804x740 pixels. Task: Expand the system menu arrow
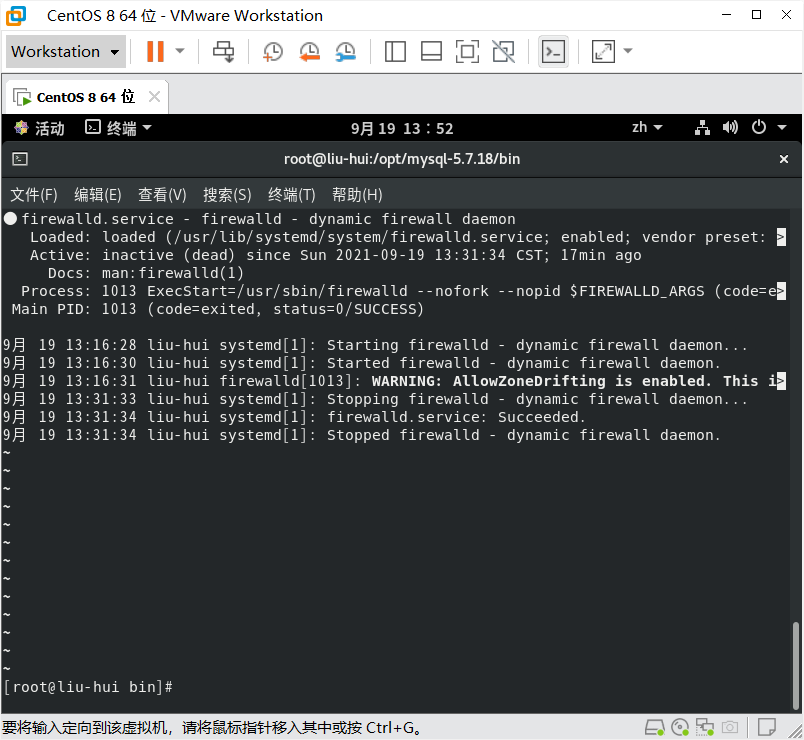pyautogui.click(x=782, y=127)
